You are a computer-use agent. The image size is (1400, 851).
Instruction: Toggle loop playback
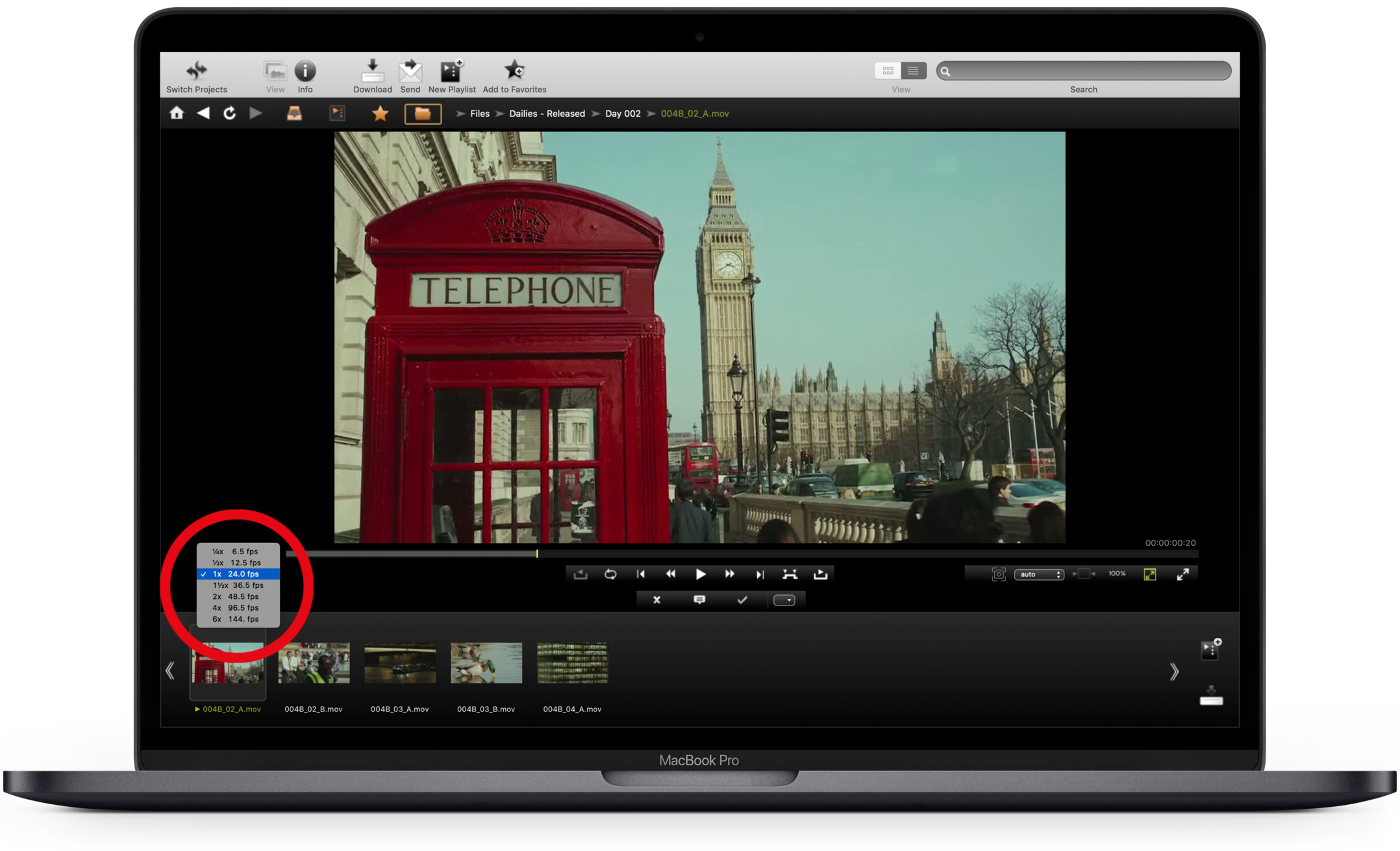pyautogui.click(x=610, y=574)
